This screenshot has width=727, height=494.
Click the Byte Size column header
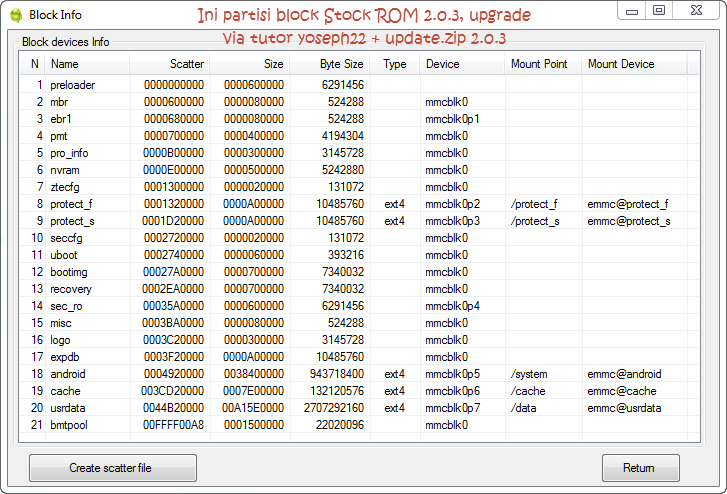pos(330,64)
